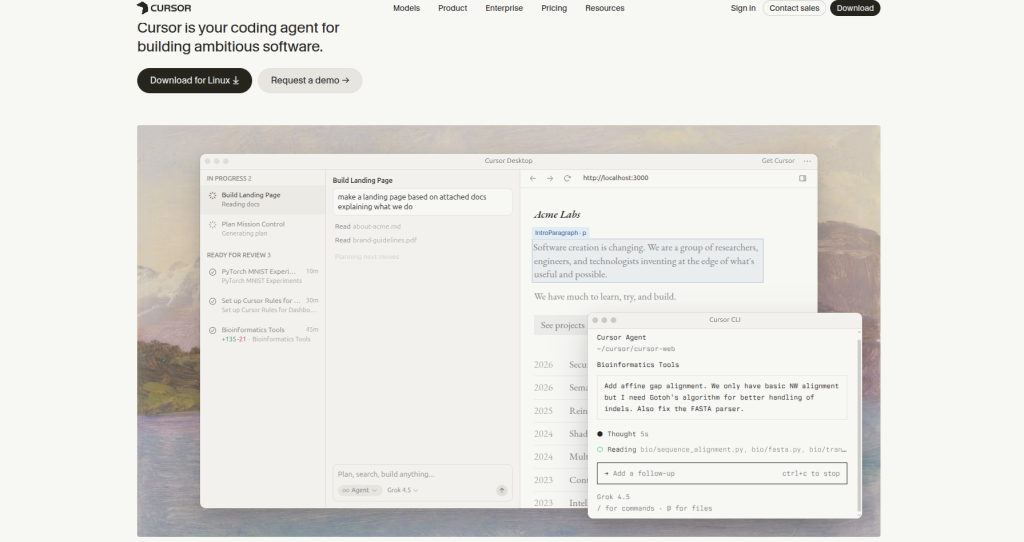The width and height of the screenshot is (1024, 542).
Task: Open the Resources menu
Action: coord(605,8)
